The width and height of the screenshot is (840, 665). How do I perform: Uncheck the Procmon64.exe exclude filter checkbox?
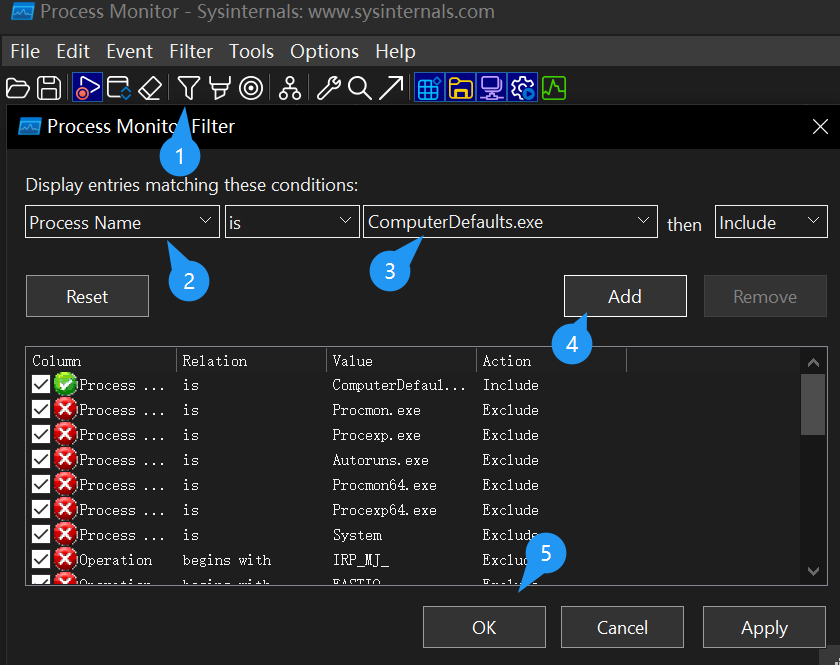tap(41, 484)
